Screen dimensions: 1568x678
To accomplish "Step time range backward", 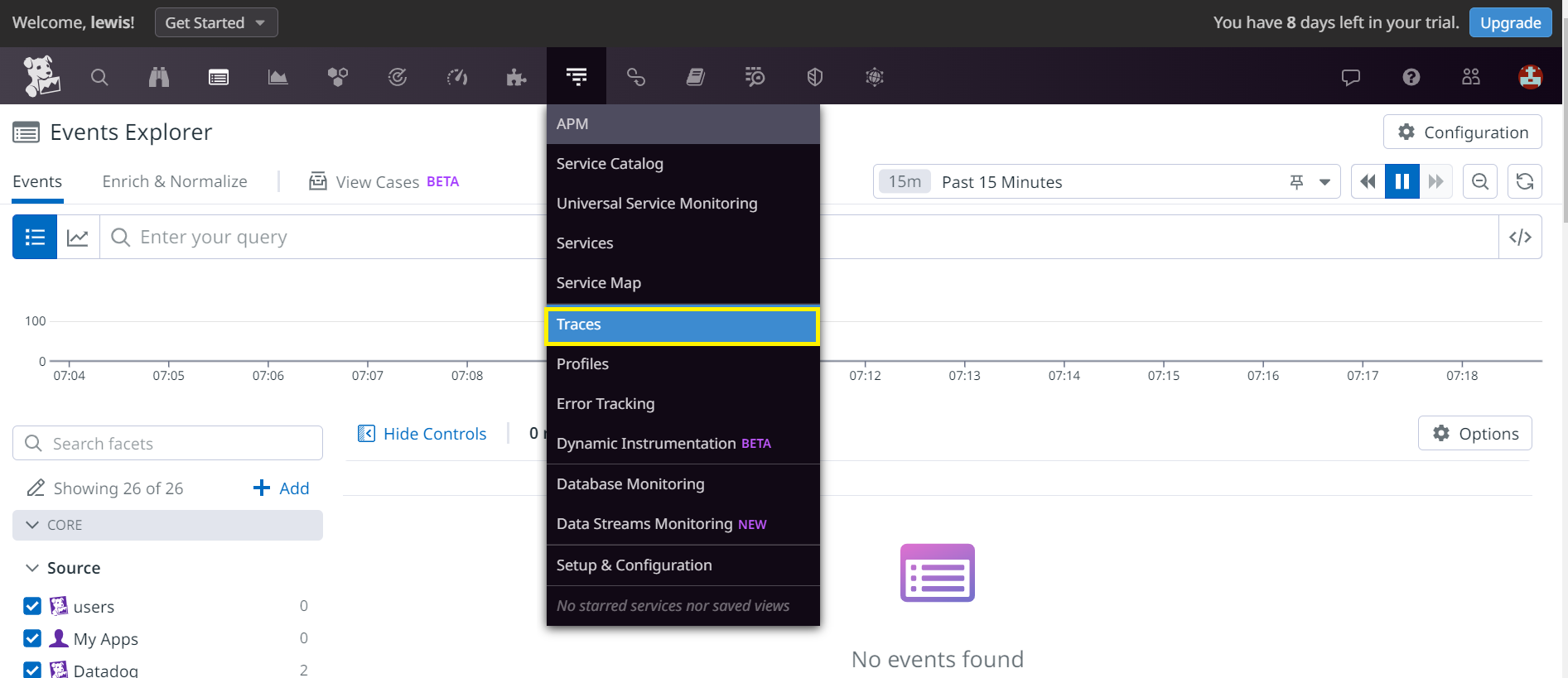I will click(x=1368, y=181).
